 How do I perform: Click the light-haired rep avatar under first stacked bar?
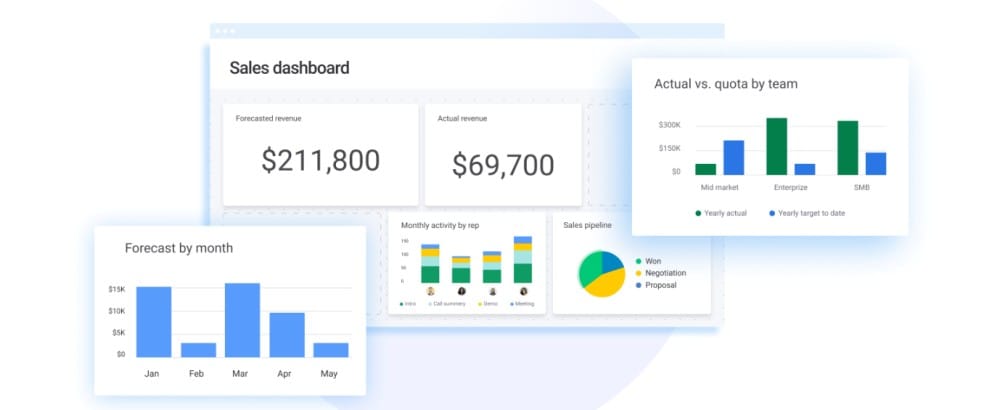(430, 291)
